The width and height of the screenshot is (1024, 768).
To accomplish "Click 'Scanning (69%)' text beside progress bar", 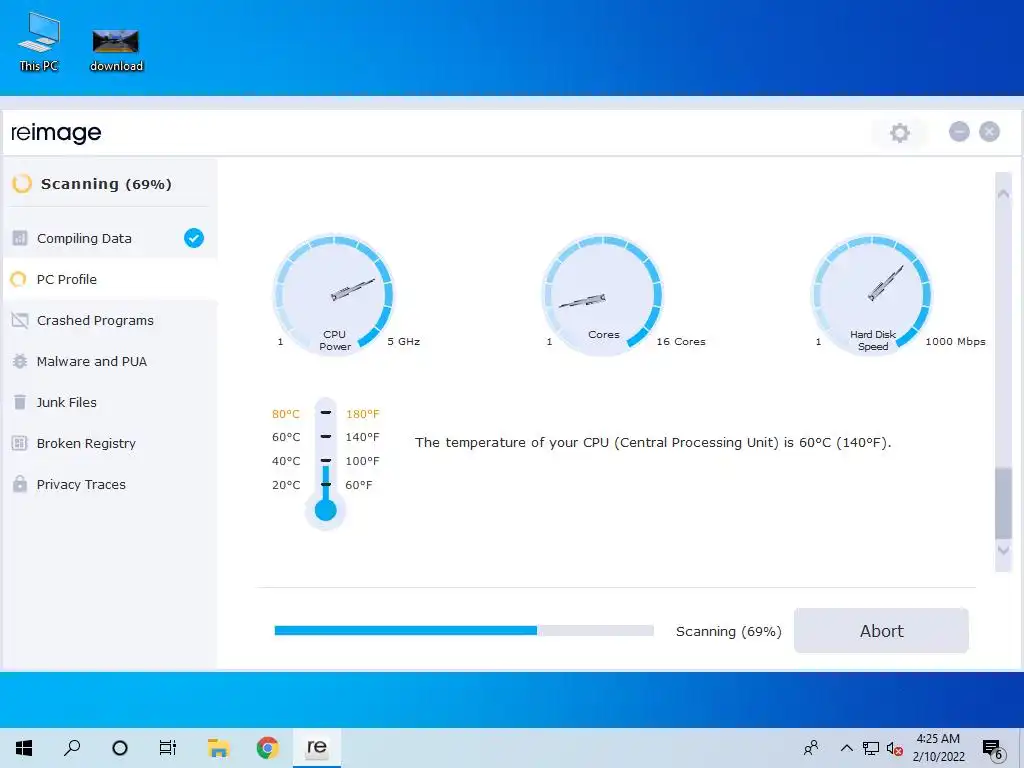I will (x=729, y=632).
